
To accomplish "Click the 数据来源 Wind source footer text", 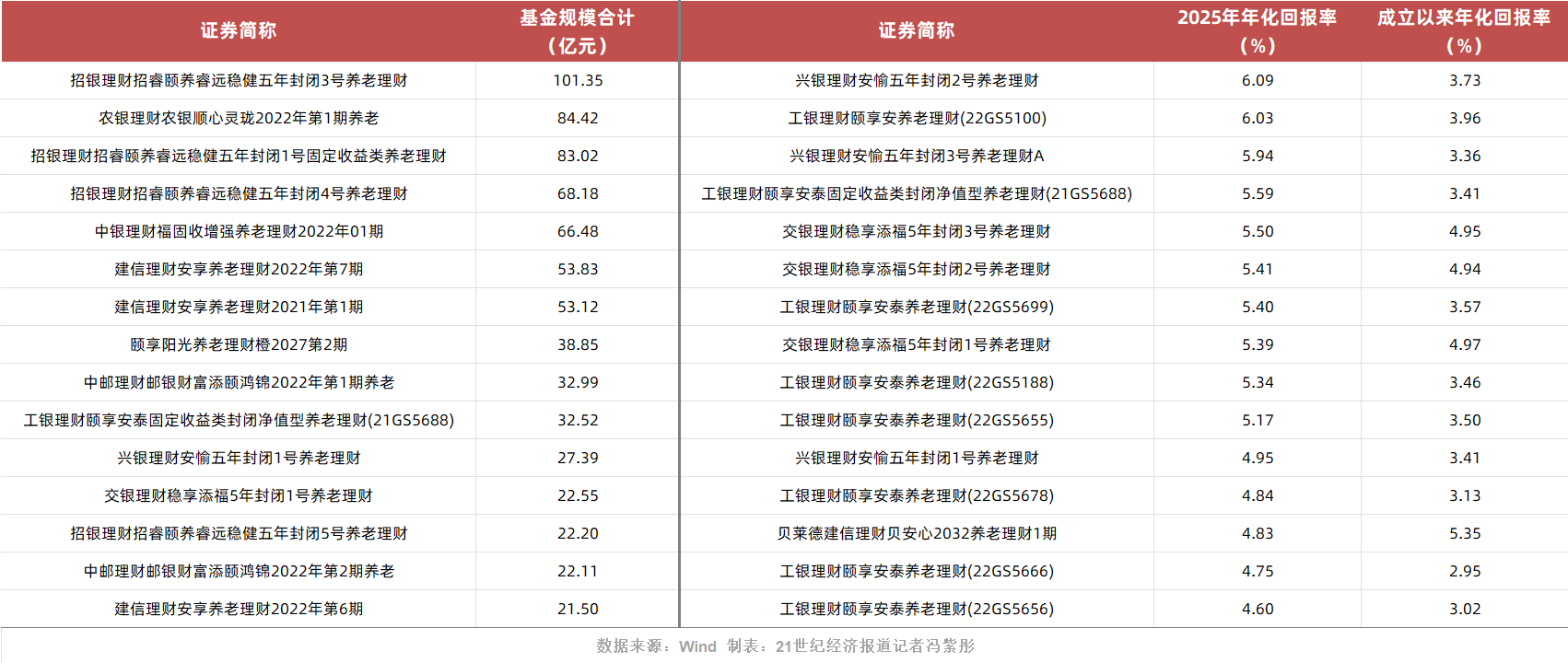I will pyautogui.click(x=655, y=646).
